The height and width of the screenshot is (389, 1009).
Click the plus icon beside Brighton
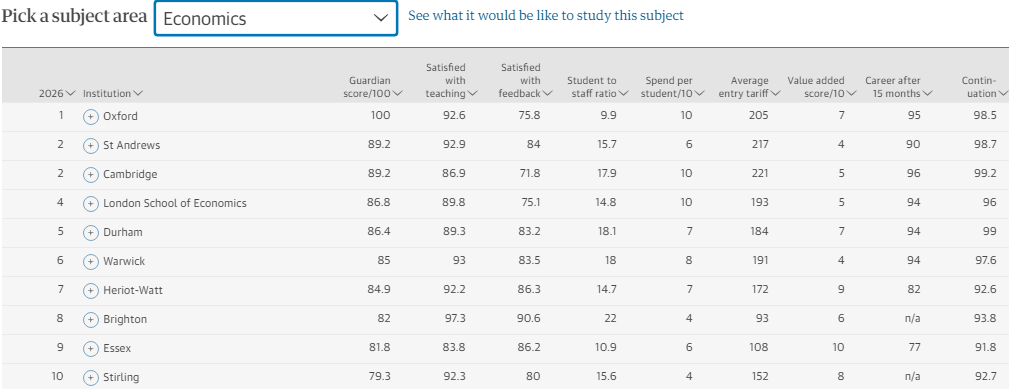[x=91, y=320]
